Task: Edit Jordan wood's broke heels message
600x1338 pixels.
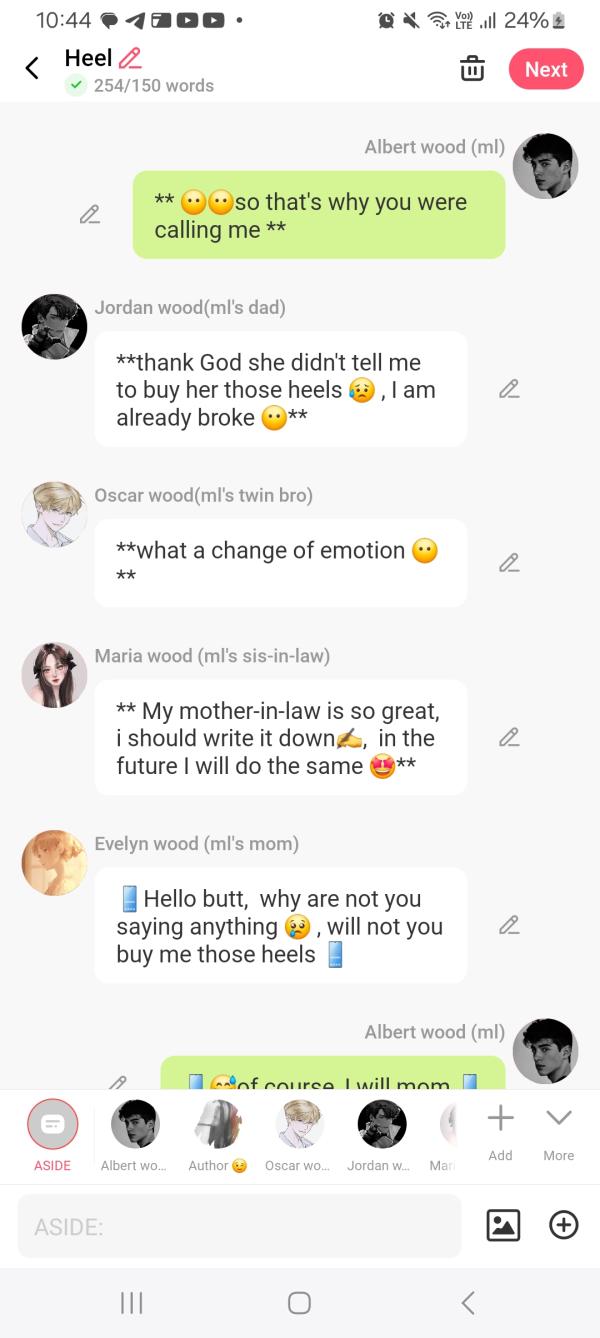Action: pyautogui.click(x=510, y=388)
